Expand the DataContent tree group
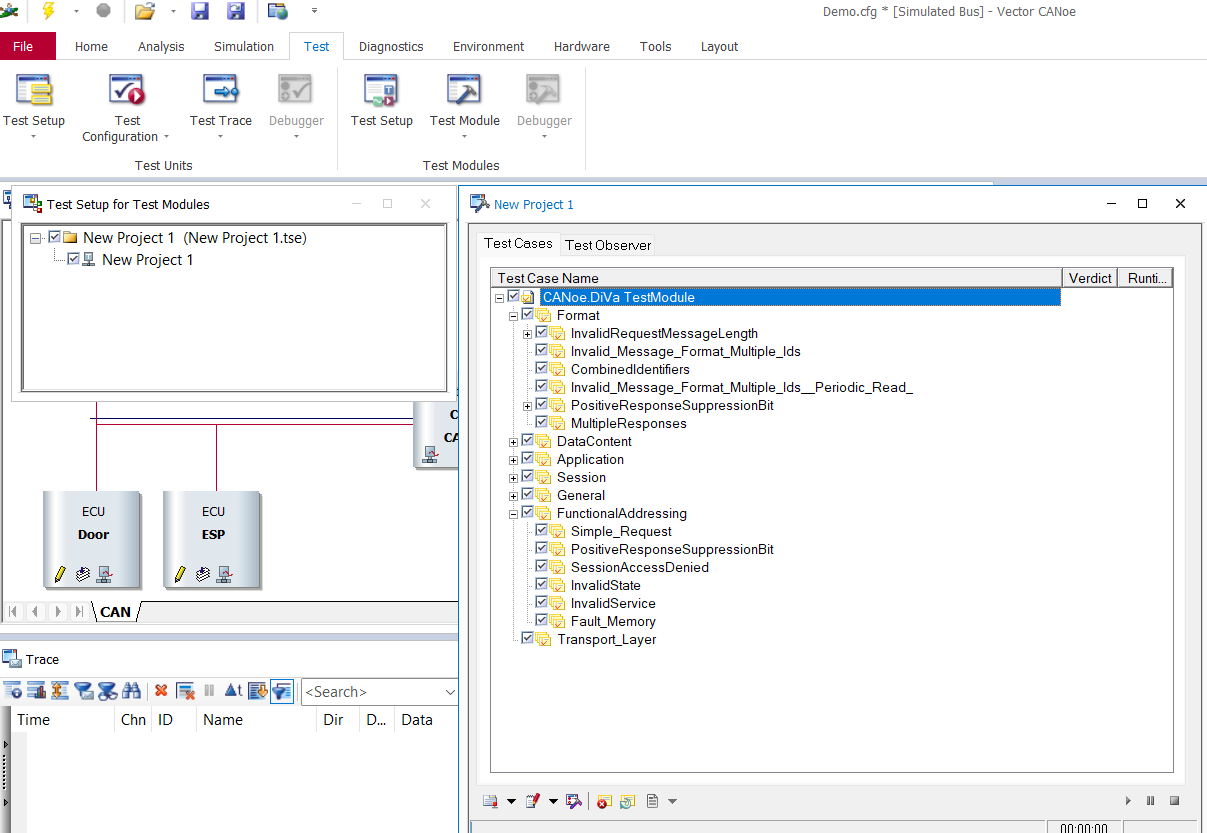The width and height of the screenshot is (1207, 833). click(x=513, y=441)
